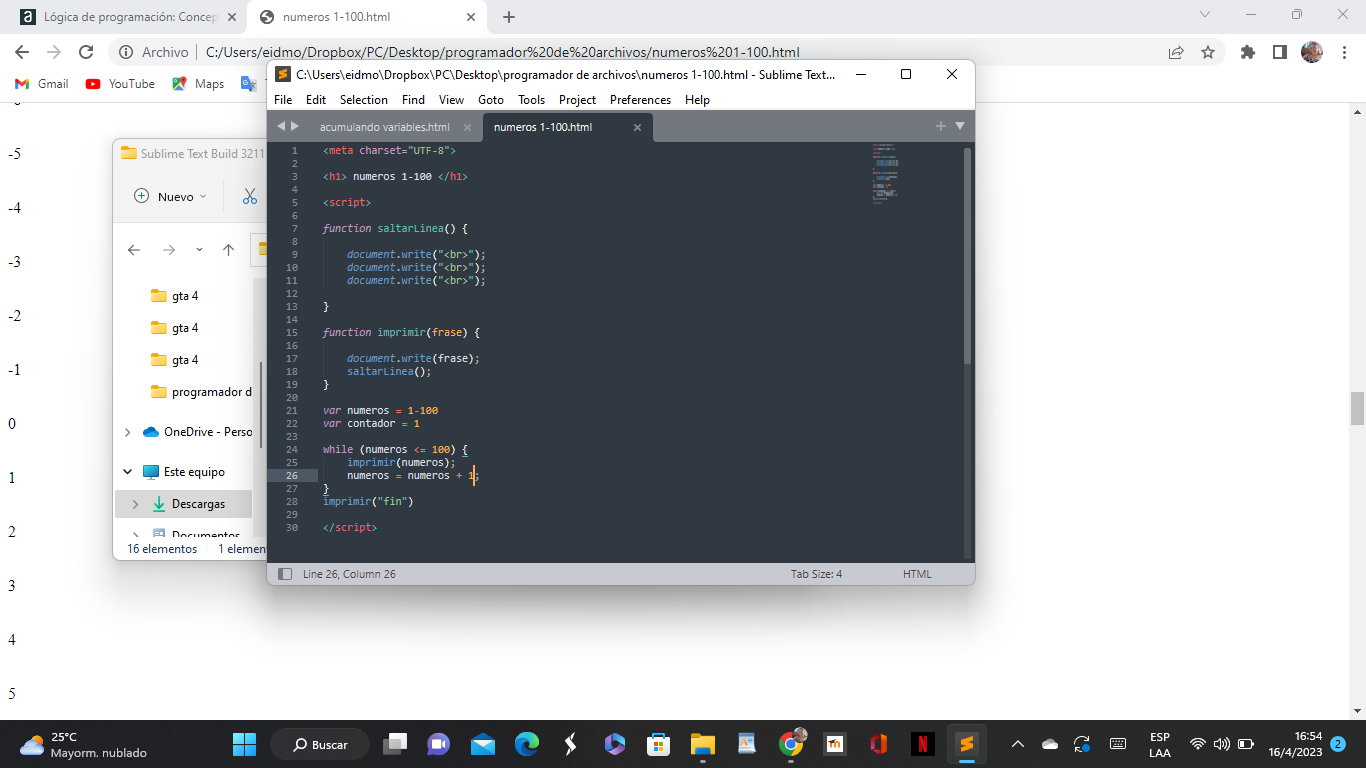The height and width of the screenshot is (768, 1366).
Task: Open Microsoft Store from the taskbar
Action: pyautogui.click(x=658, y=745)
